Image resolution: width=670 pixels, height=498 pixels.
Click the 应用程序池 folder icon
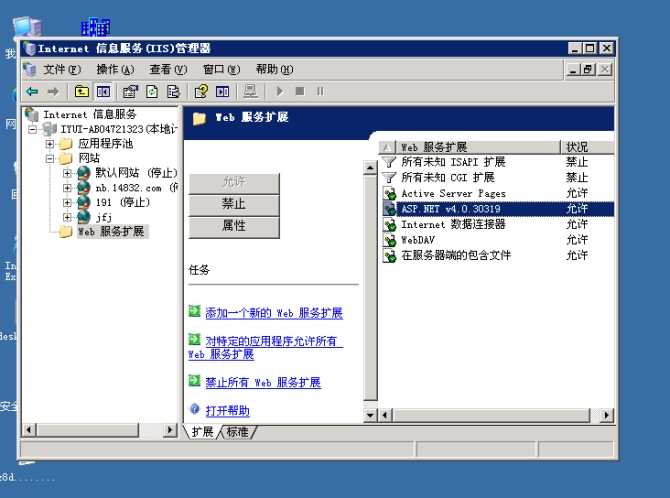(x=66, y=144)
